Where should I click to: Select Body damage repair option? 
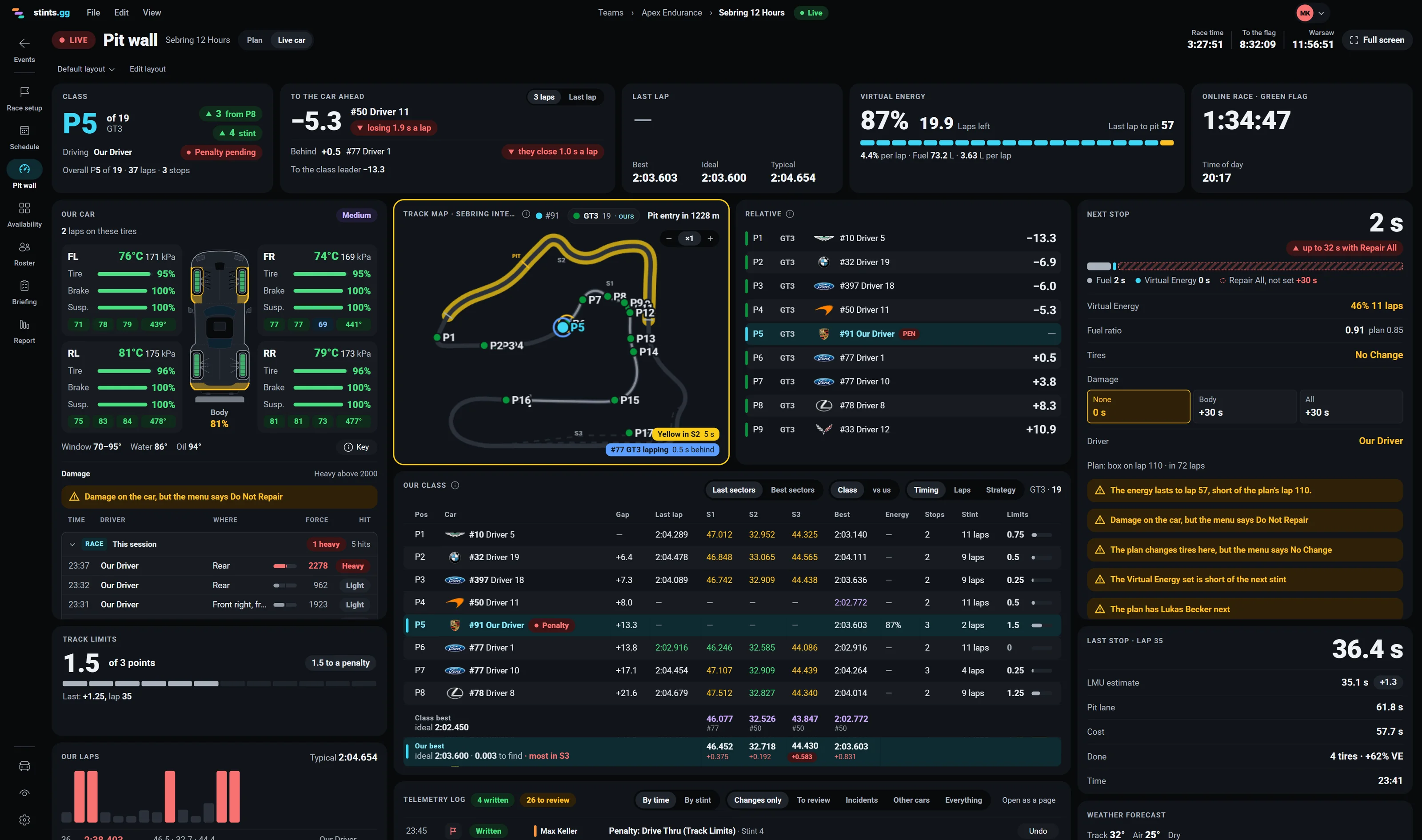[1244, 406]
